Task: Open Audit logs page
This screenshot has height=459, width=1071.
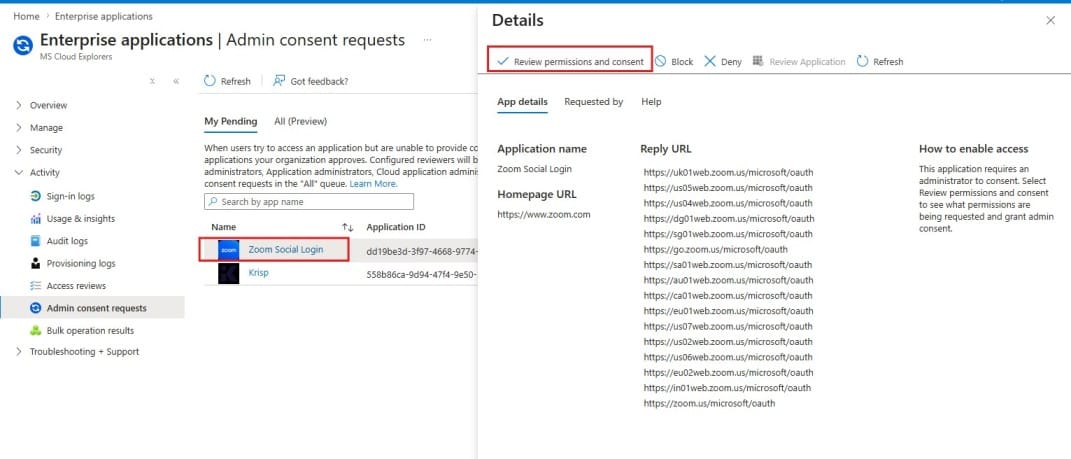Action: 67,241
